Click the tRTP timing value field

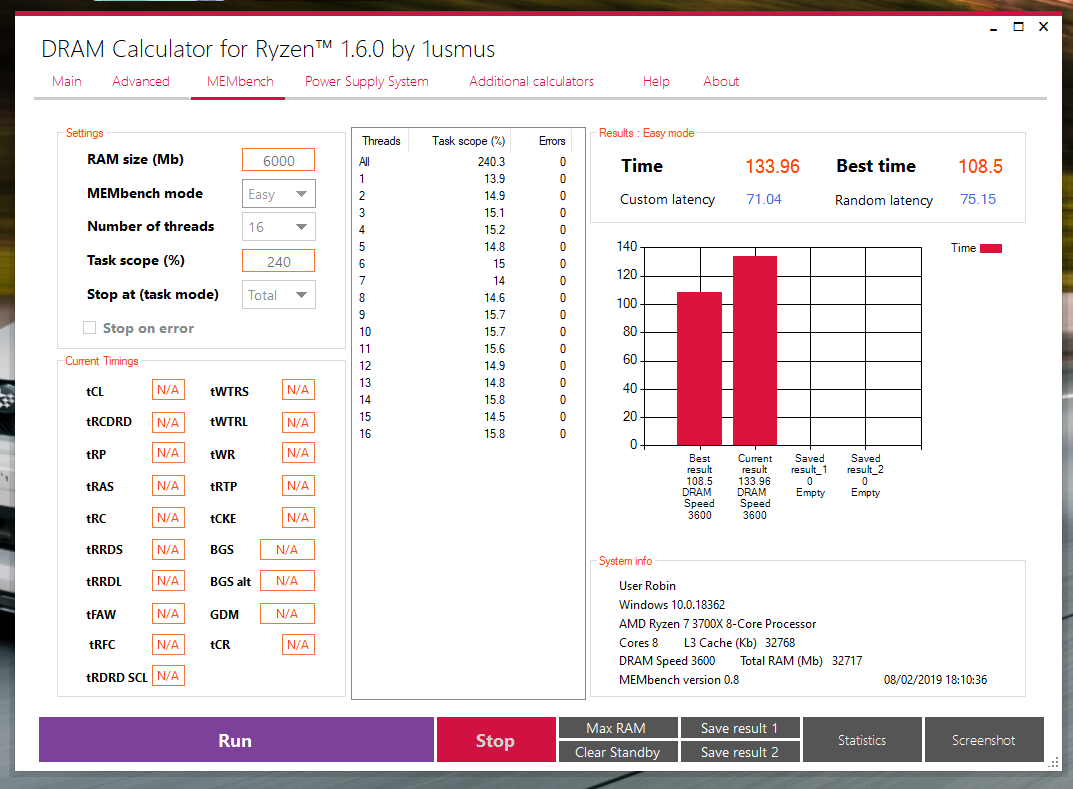tap(298, 486)
